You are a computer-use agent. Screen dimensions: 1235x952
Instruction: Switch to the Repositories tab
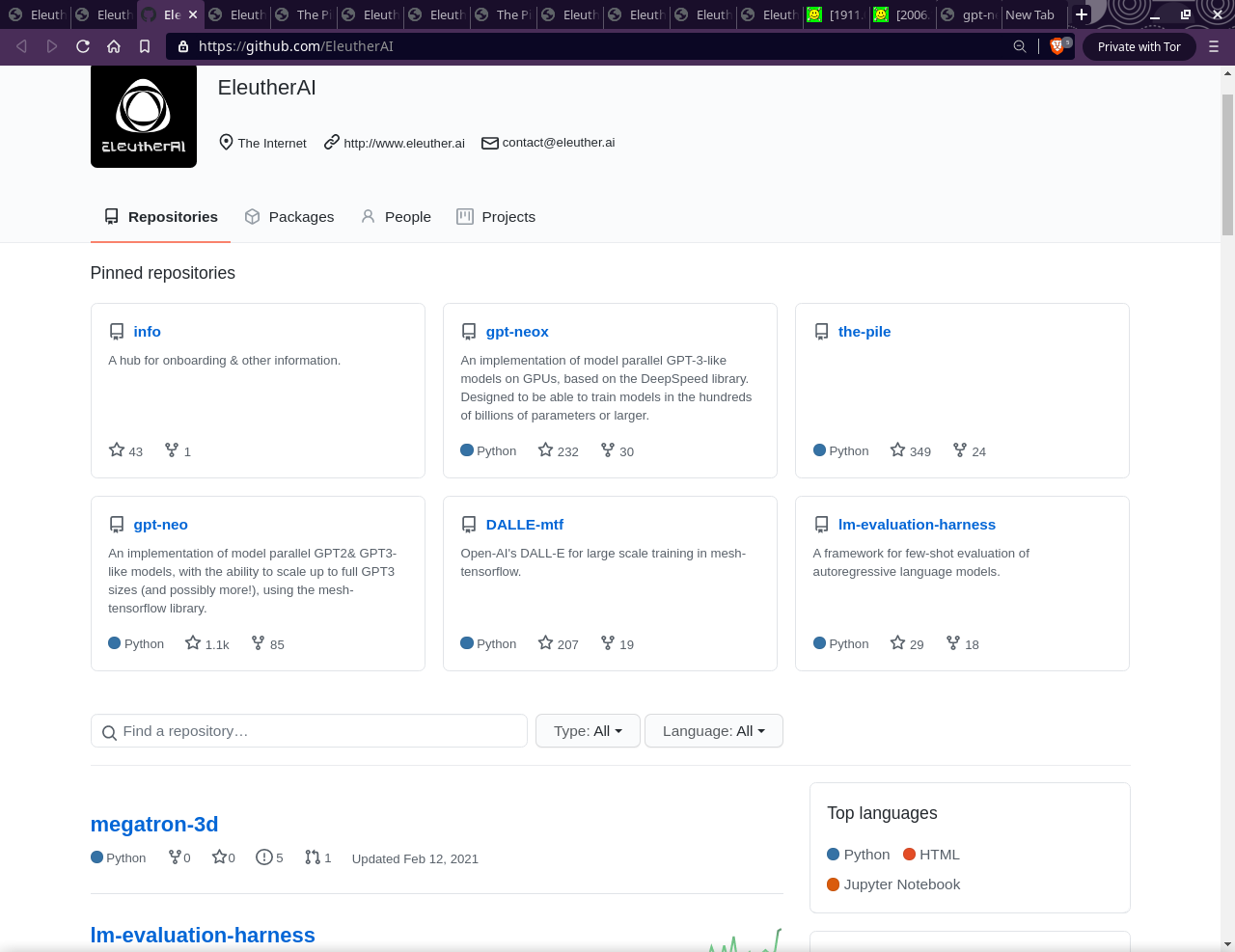(x=161, y=217)
